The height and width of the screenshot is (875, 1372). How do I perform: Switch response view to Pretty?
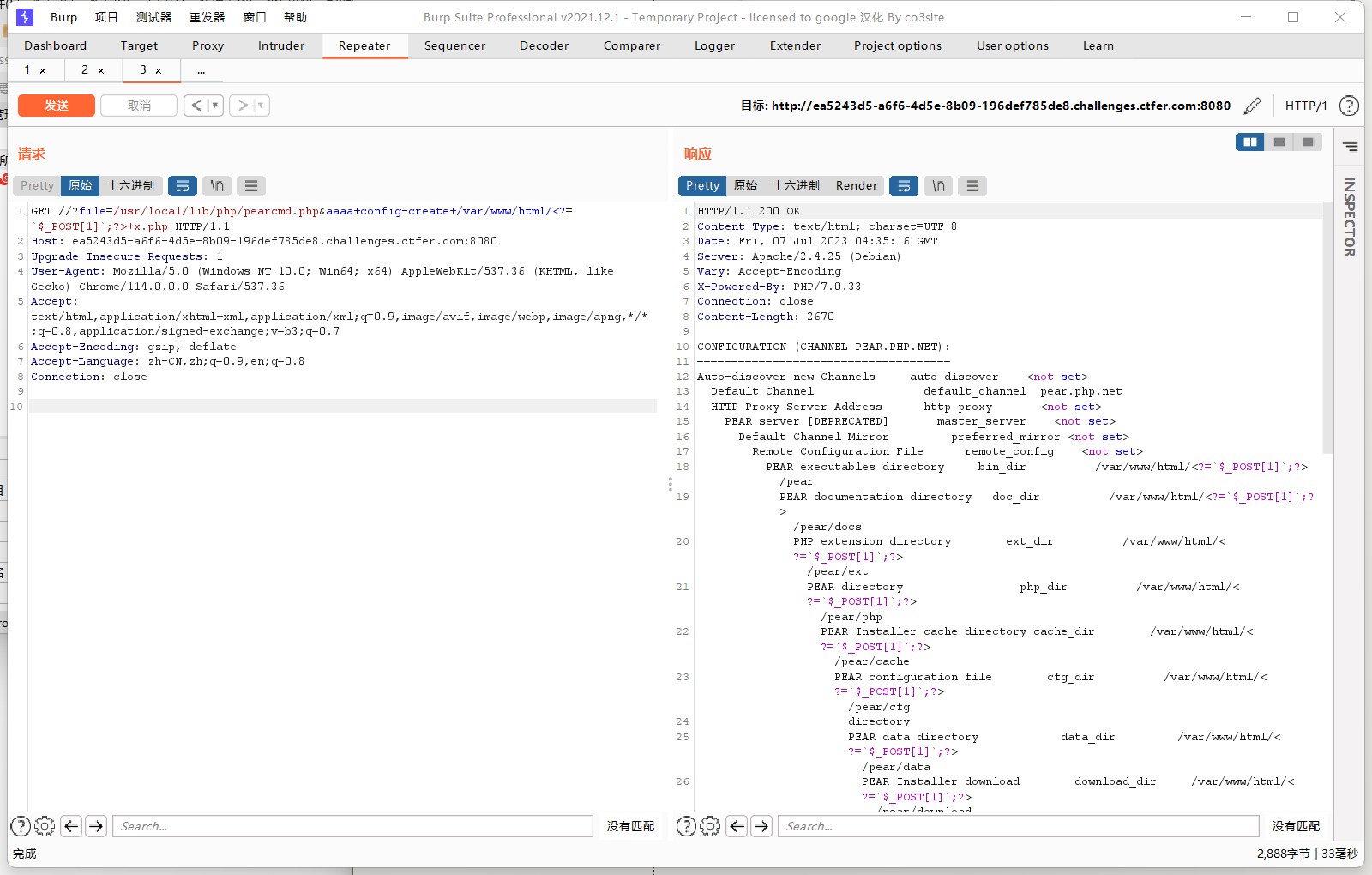pyautogui.click(x=702, y=186)
